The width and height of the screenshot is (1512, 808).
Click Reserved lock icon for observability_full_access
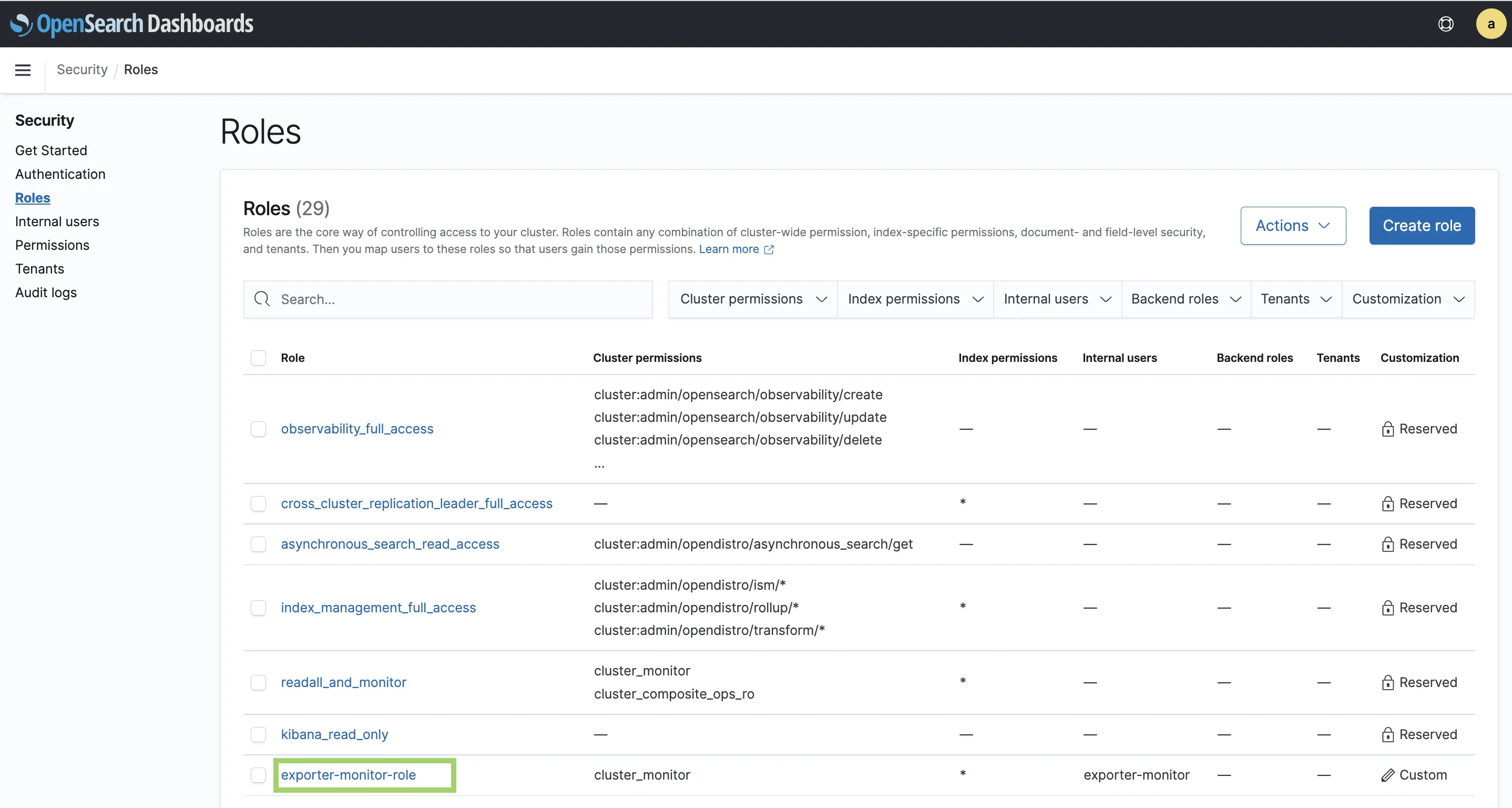point(1387,429)
